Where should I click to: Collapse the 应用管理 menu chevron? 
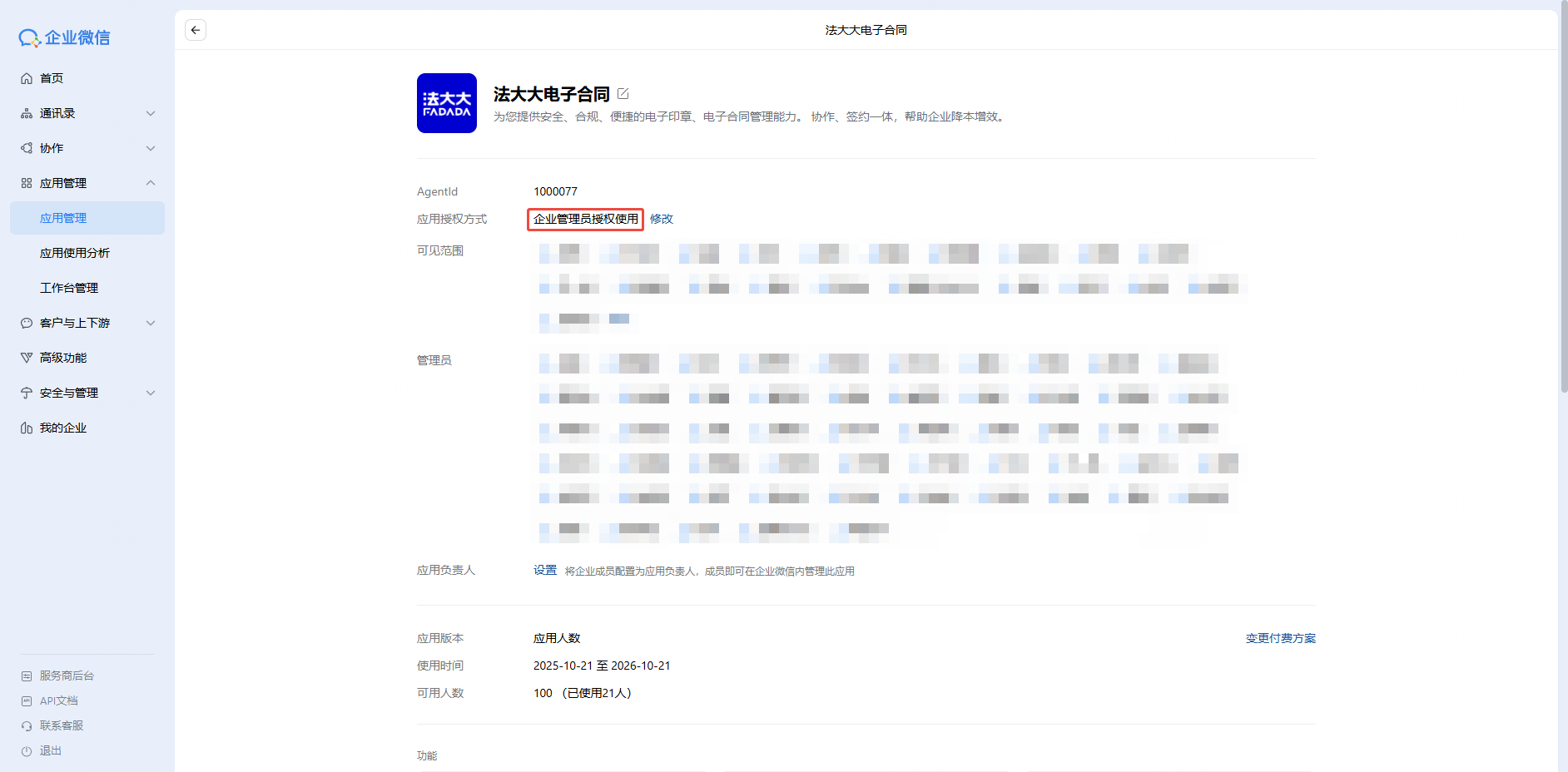[x=151, y=183]
